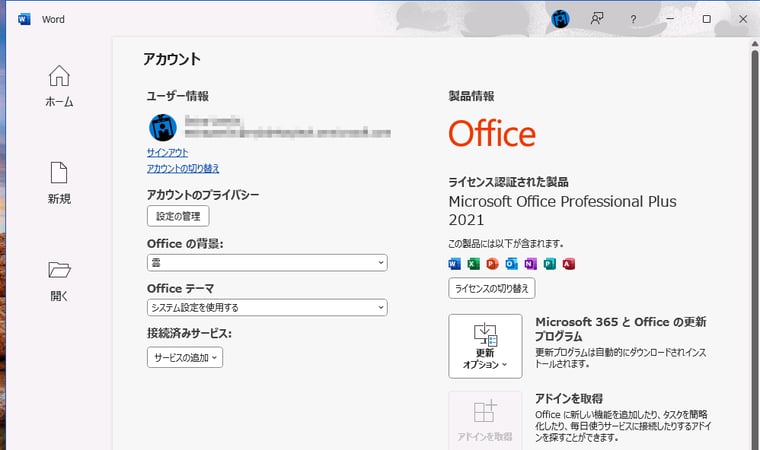This screenshot has height=450, width=760.
Task: Click the OneNote product icon
Action: click(x=530, y=263)
